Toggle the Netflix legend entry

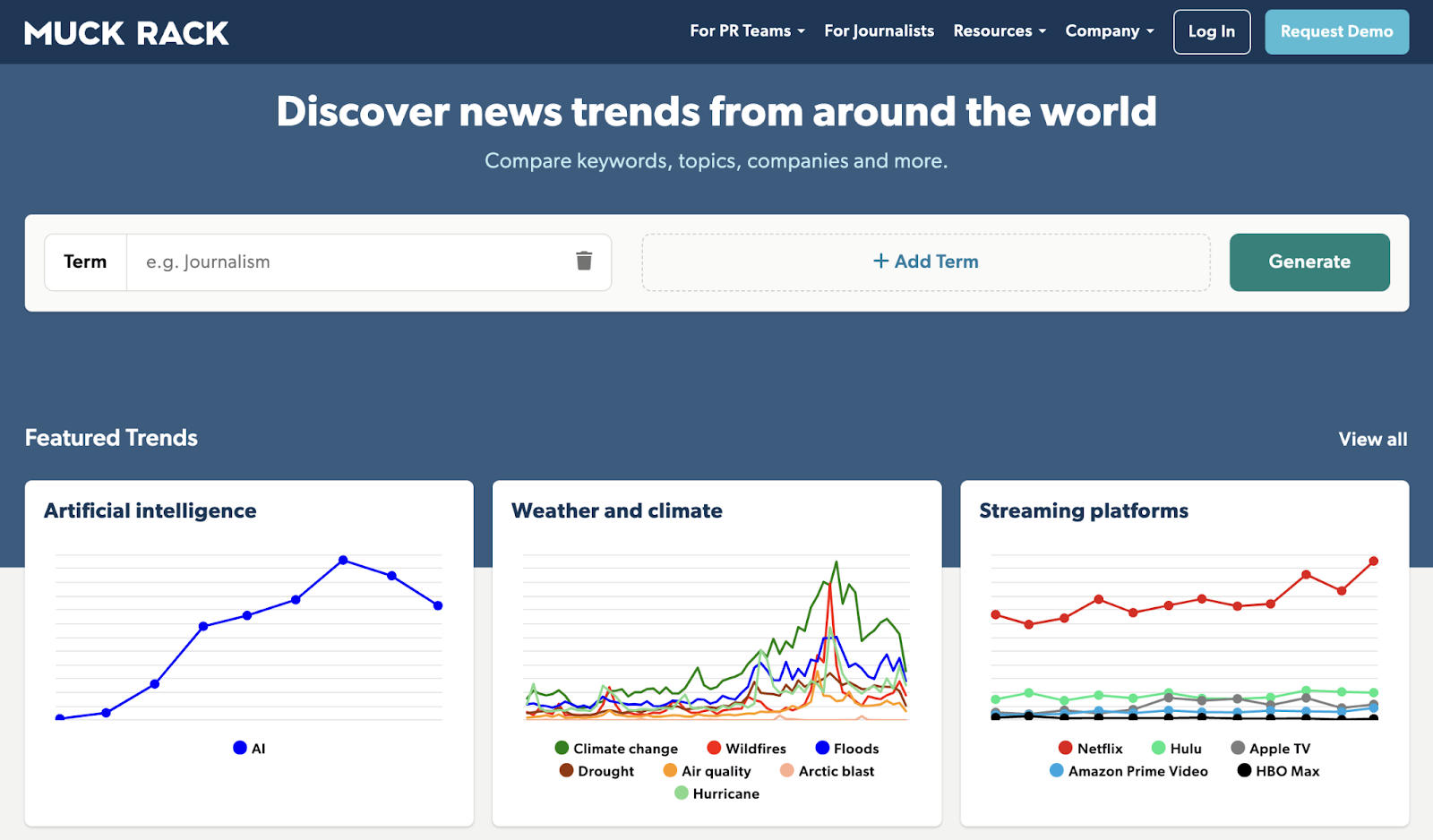[x=1090, y=749]
